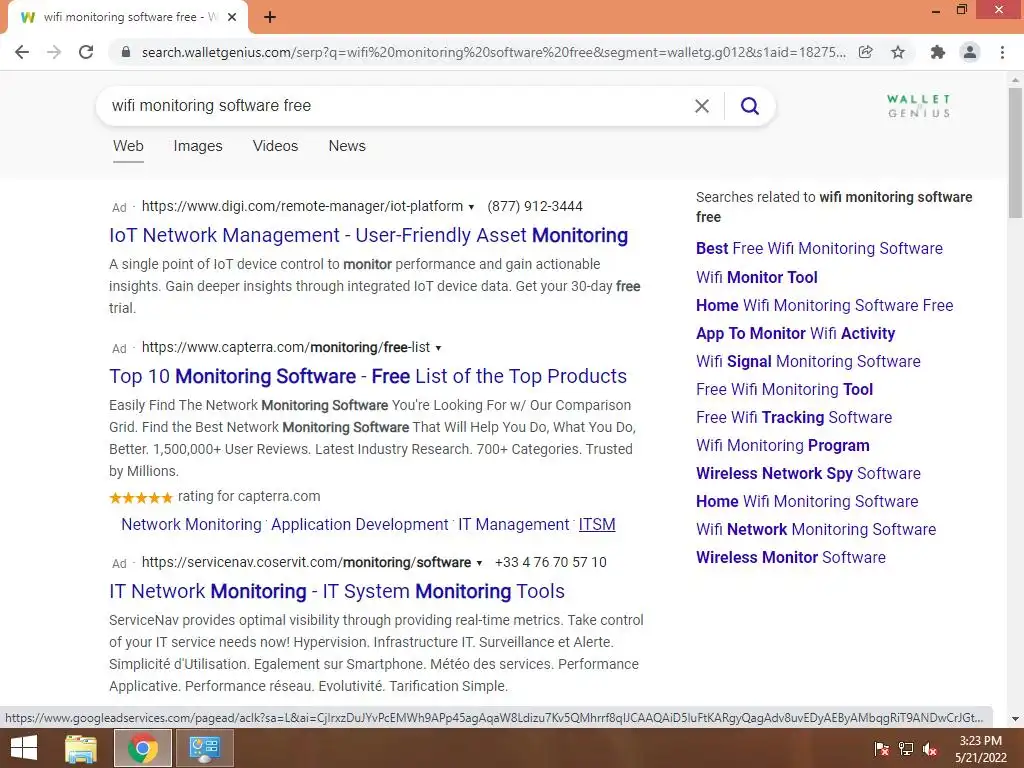Click the magnifying glass search button
Viewport: 1024px width, 768px height.
[750, 106]
